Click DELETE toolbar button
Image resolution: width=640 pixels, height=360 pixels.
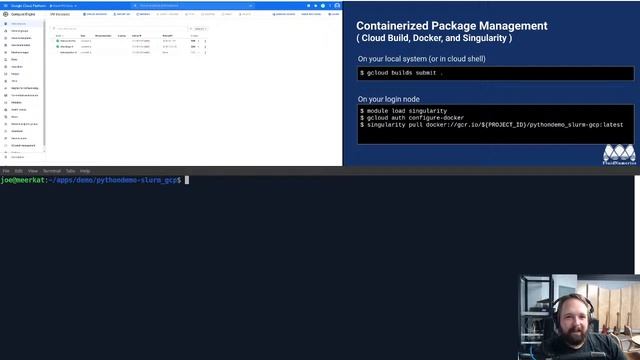[x=245, y=14]
